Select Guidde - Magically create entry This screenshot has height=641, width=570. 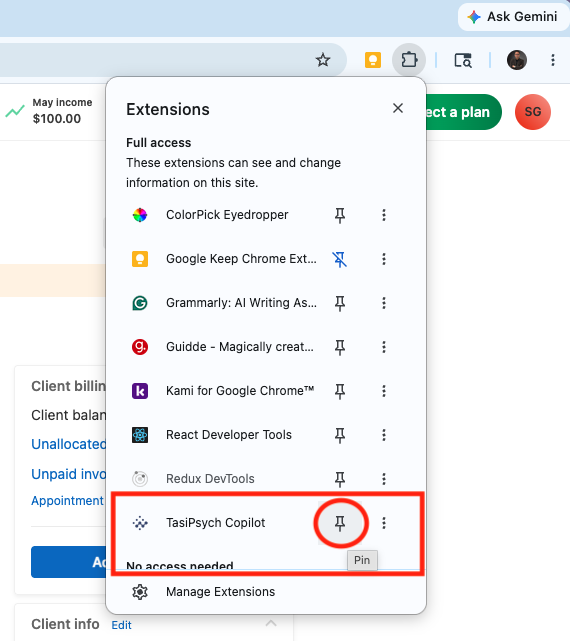pos(240,347)
